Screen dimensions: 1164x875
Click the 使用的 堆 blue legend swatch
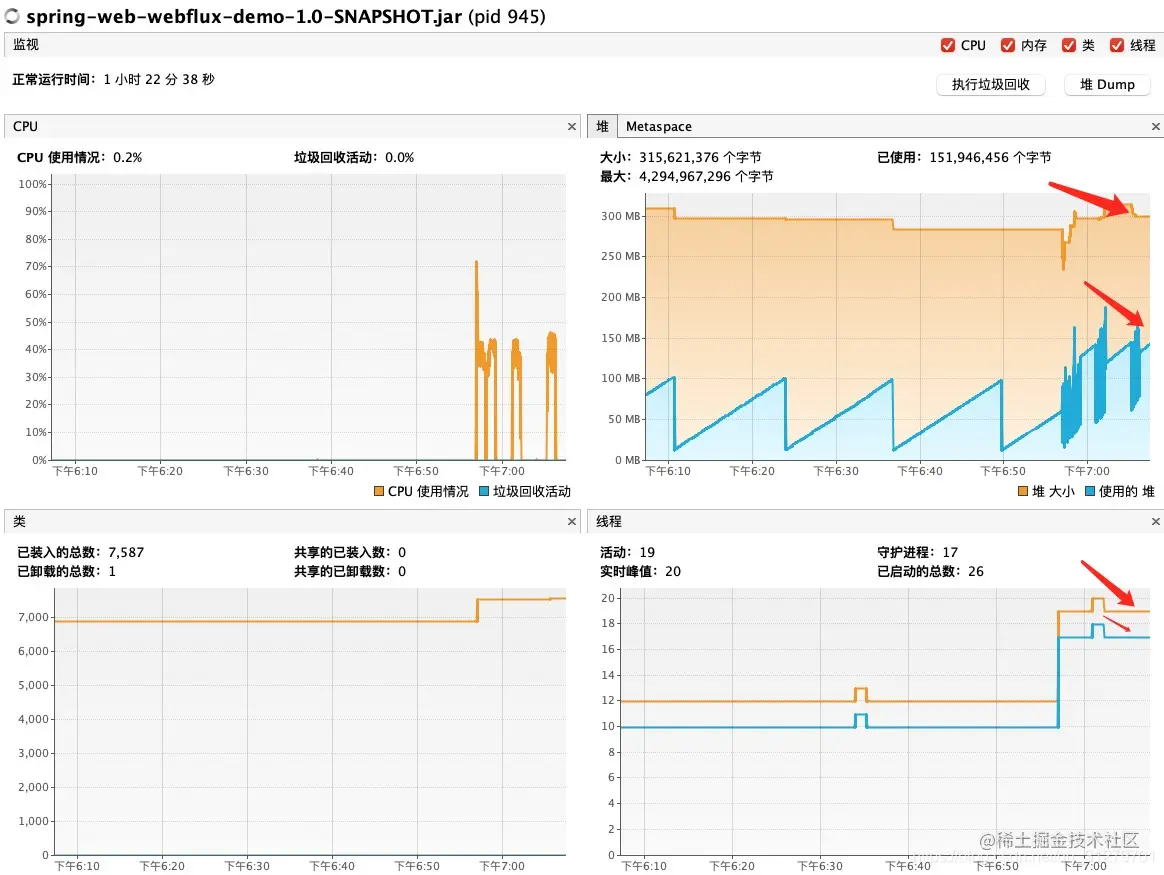pyautogui.click(x=1090, y=491)
